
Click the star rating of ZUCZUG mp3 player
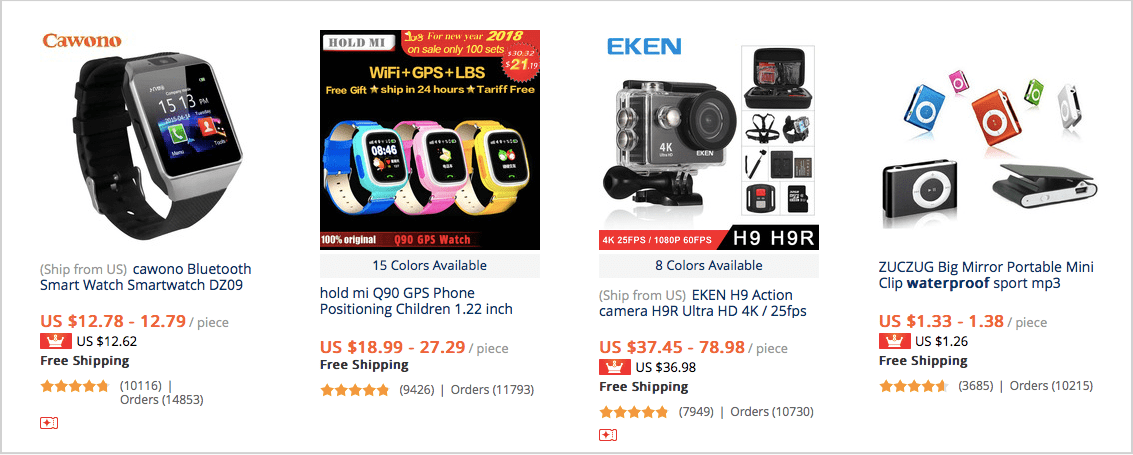pos(913,386)
